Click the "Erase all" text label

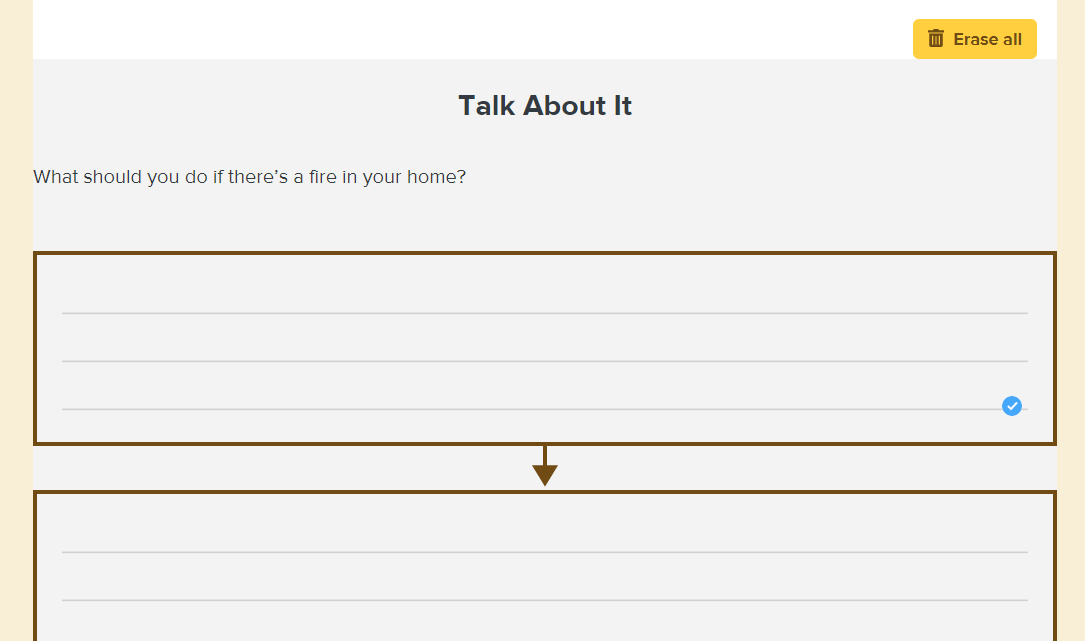987,39
